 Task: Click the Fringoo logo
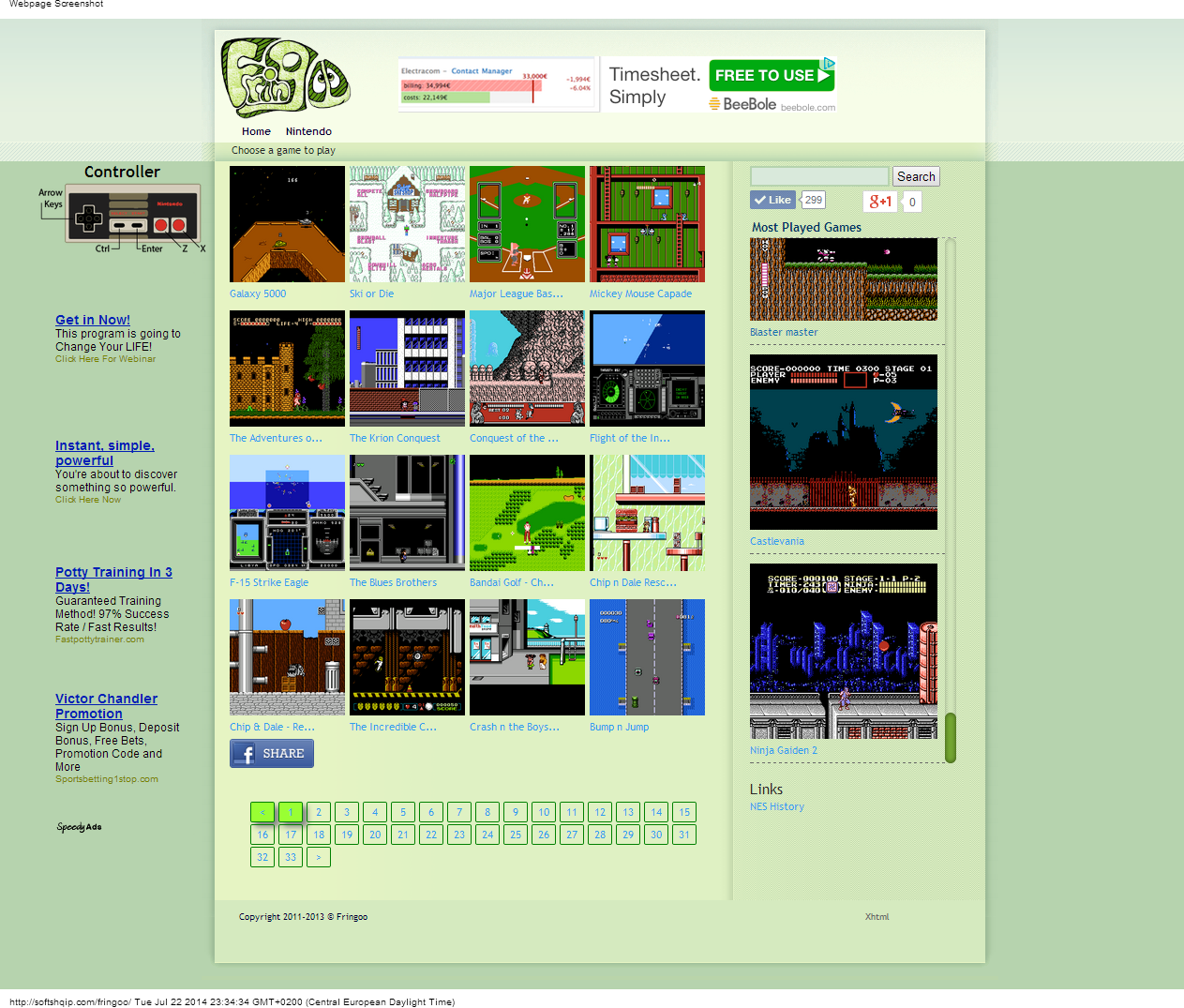[285, 79]
